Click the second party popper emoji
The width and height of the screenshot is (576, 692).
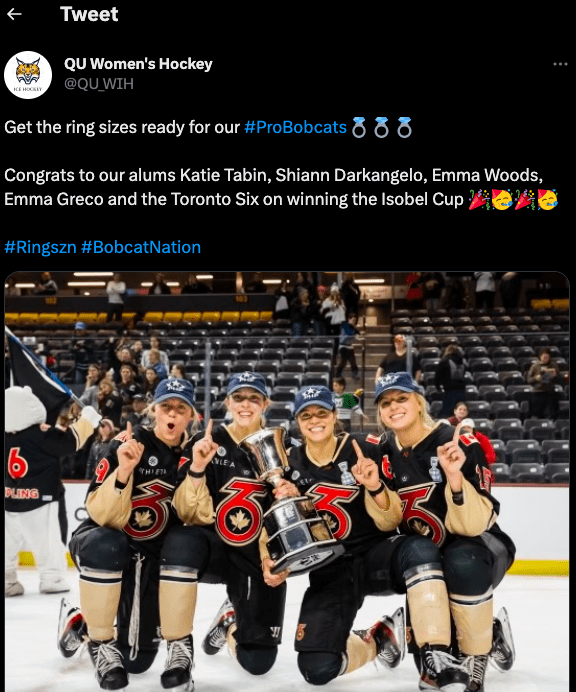tap(525, 199)
